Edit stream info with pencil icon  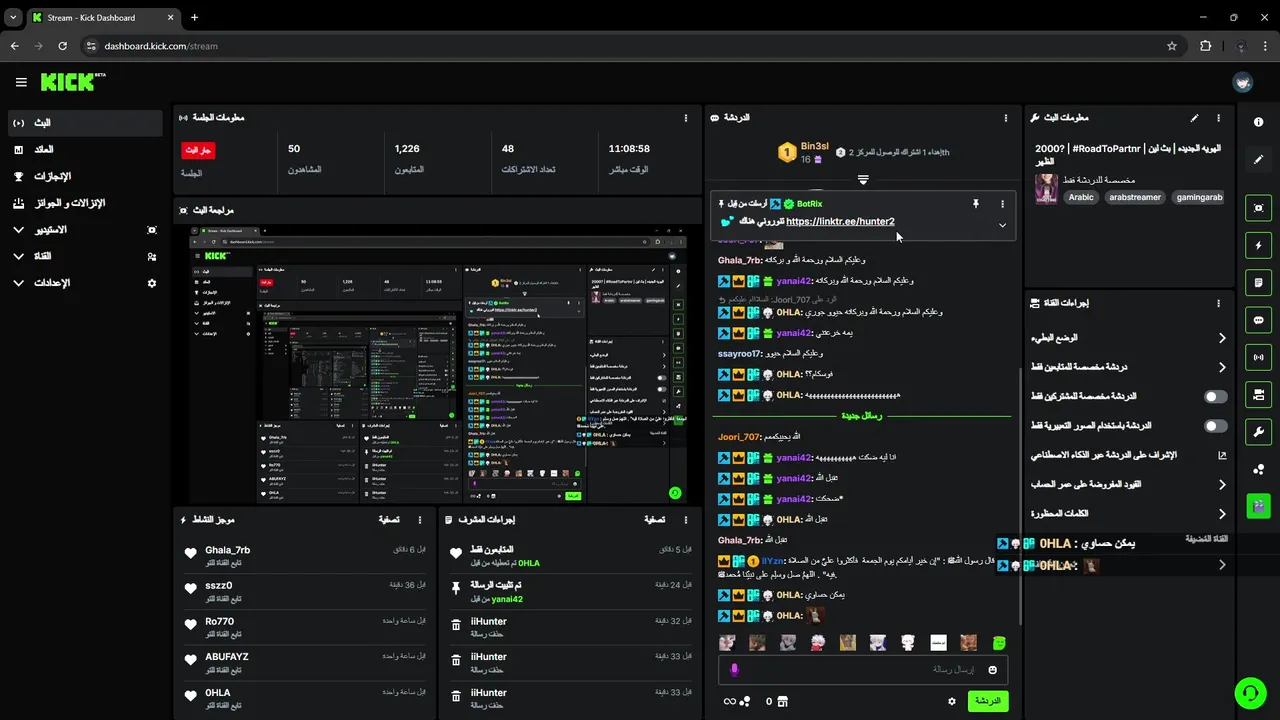(x=1194, y=118)
